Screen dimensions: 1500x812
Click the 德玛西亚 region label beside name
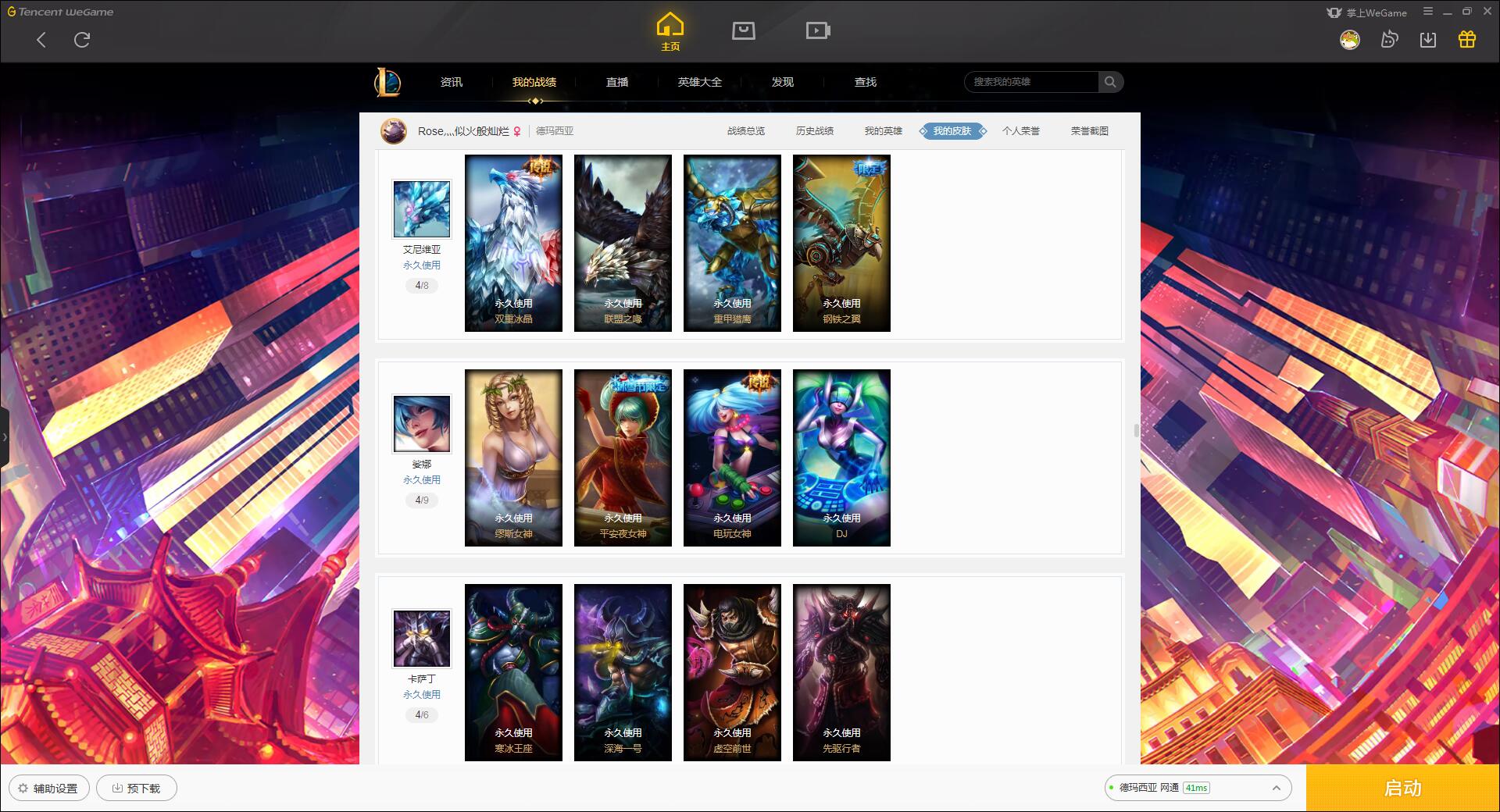coord(555,131)
